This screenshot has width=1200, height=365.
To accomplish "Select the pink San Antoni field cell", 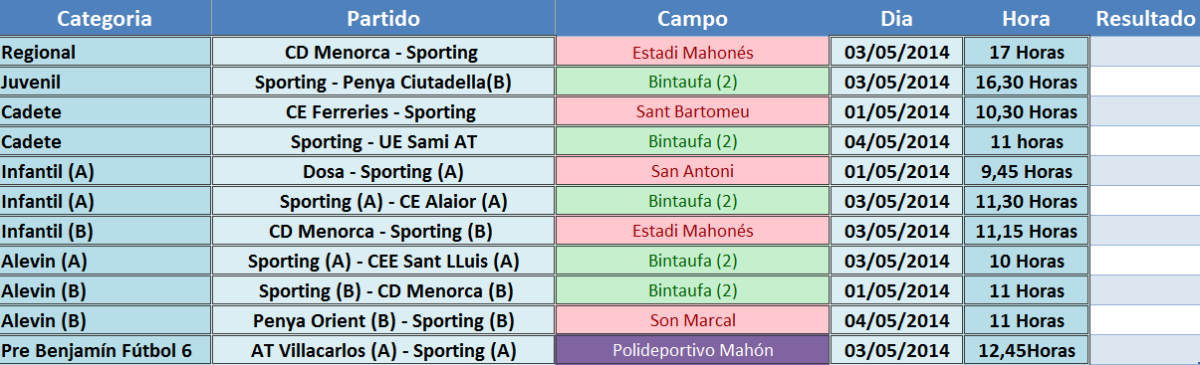I will (692, 171).
